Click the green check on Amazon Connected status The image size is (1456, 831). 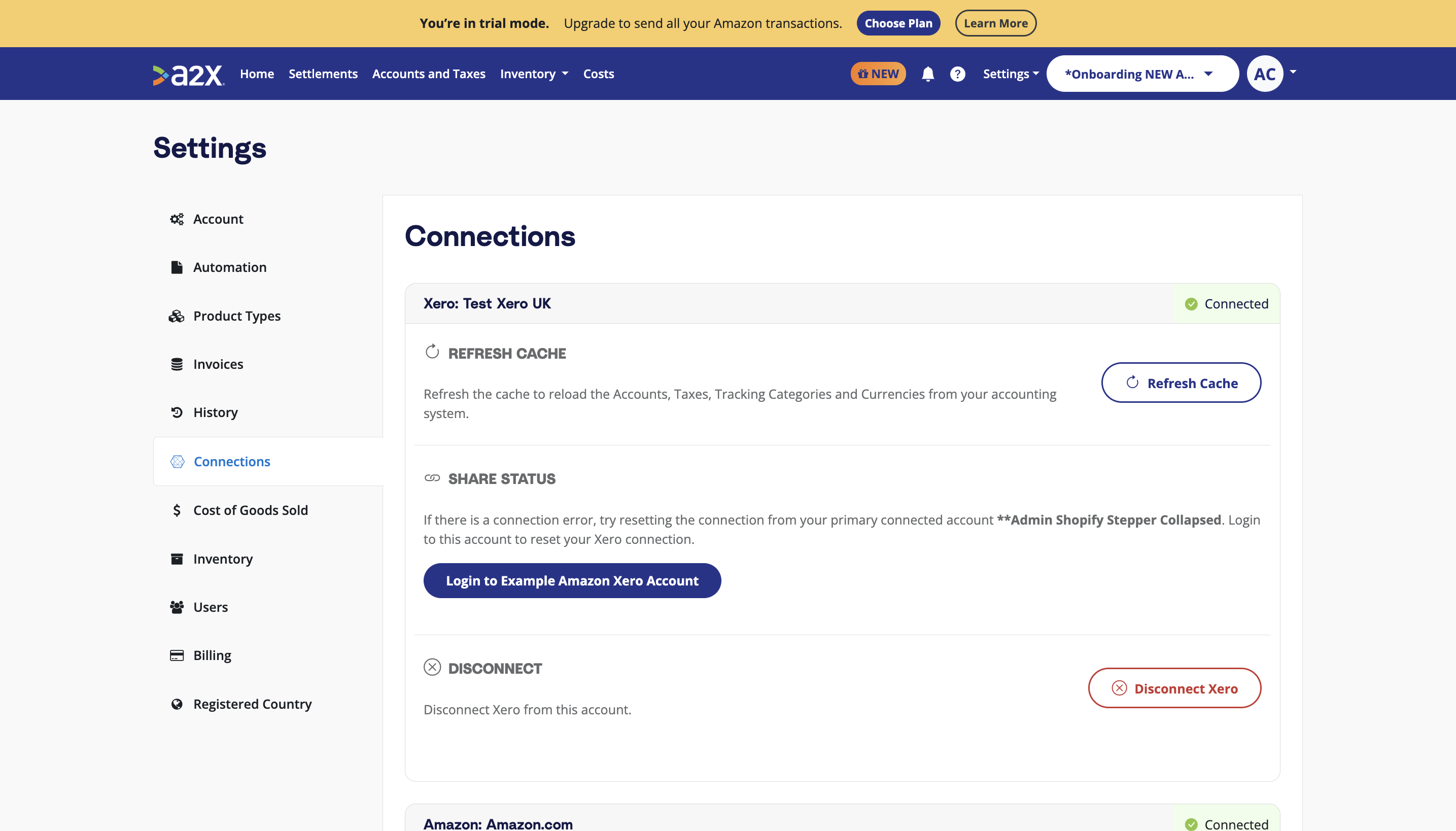click(x=1191, y=824)
